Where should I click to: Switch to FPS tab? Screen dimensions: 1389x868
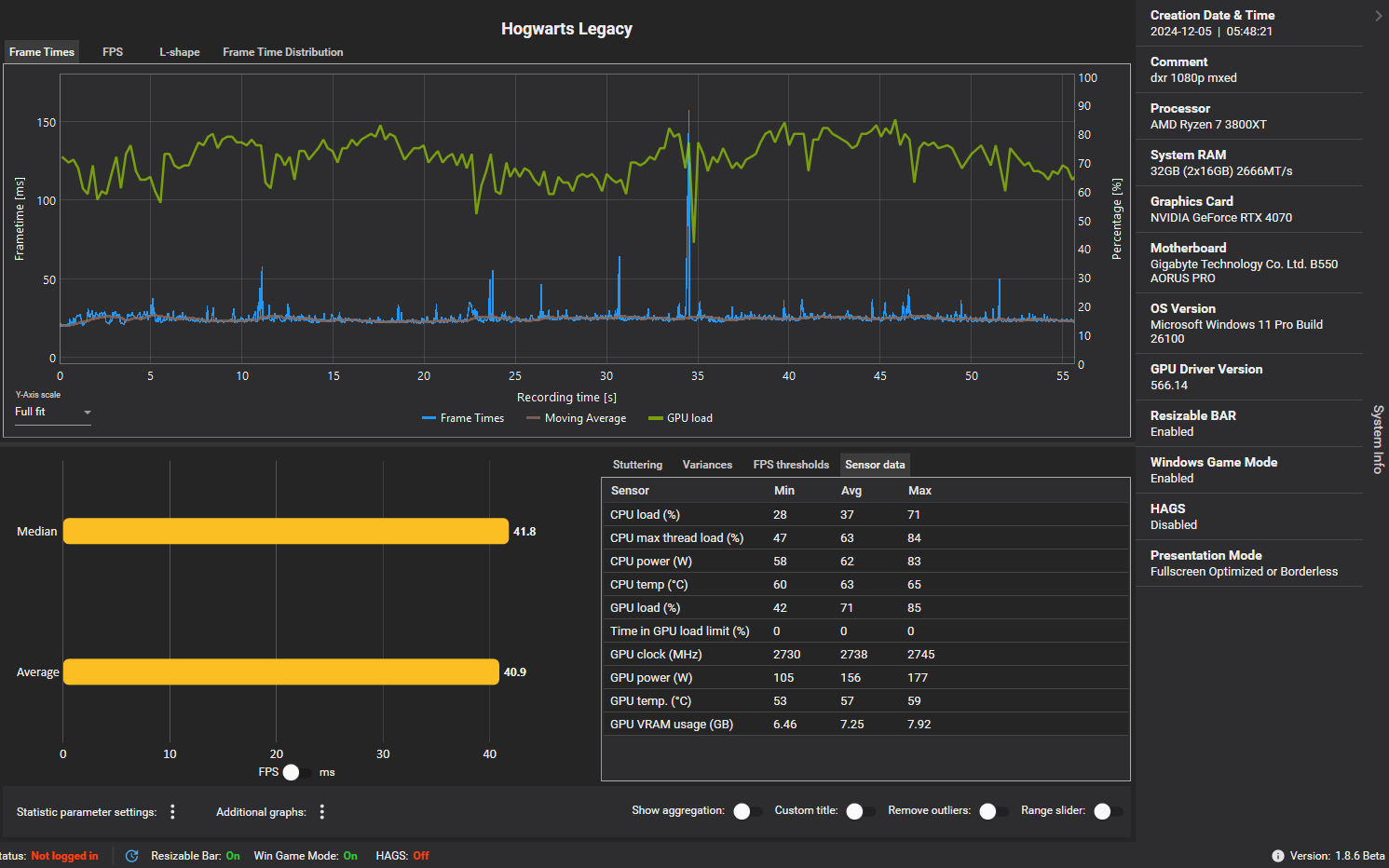click(x=113, y=52)
